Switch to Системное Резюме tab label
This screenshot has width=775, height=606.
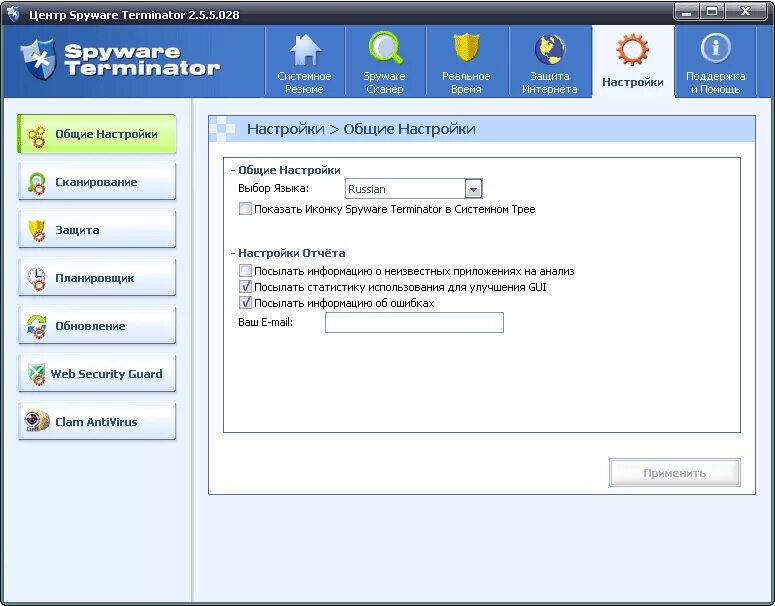304,83
